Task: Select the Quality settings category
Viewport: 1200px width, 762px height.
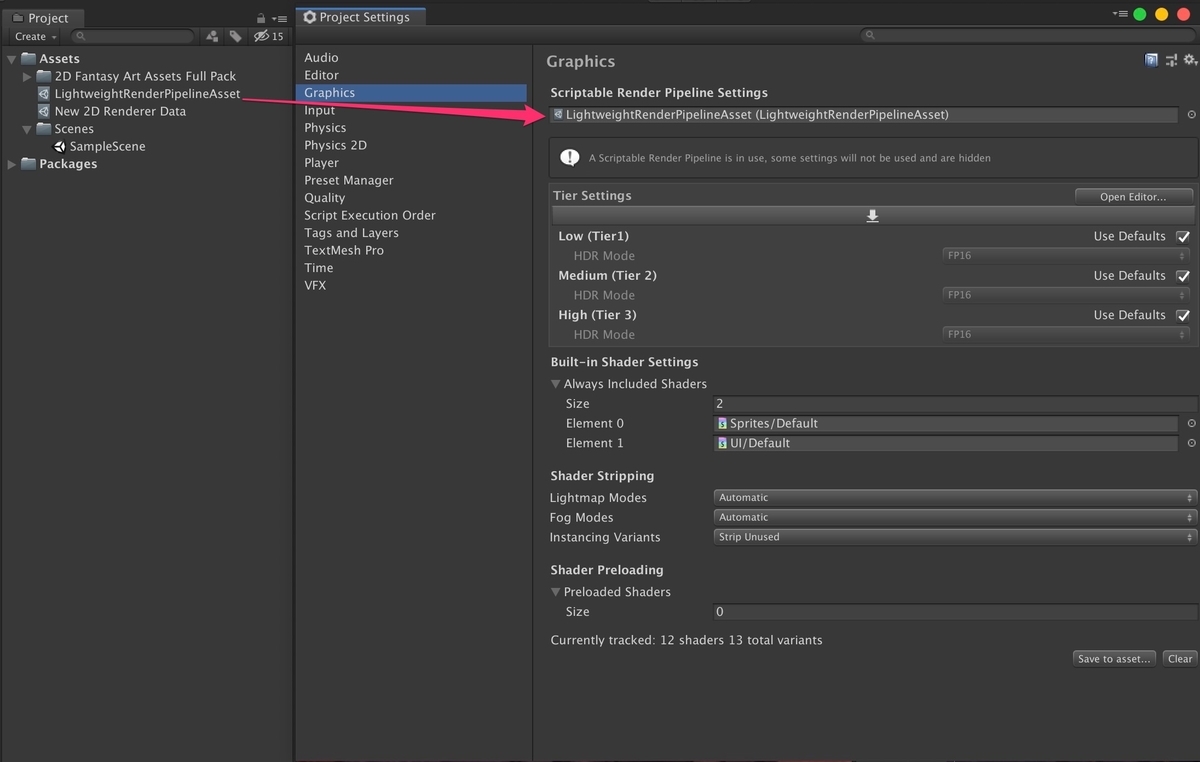Action: click(x=324, y=198)
